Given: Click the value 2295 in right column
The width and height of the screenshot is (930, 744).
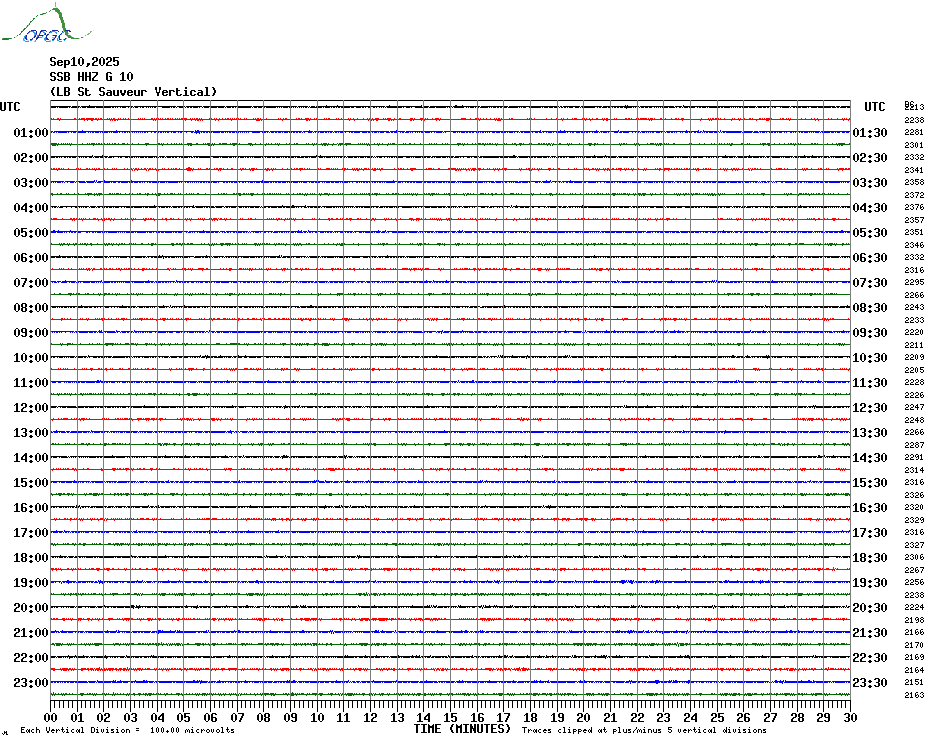Looking at the screenshot, I should coord(914,282).
